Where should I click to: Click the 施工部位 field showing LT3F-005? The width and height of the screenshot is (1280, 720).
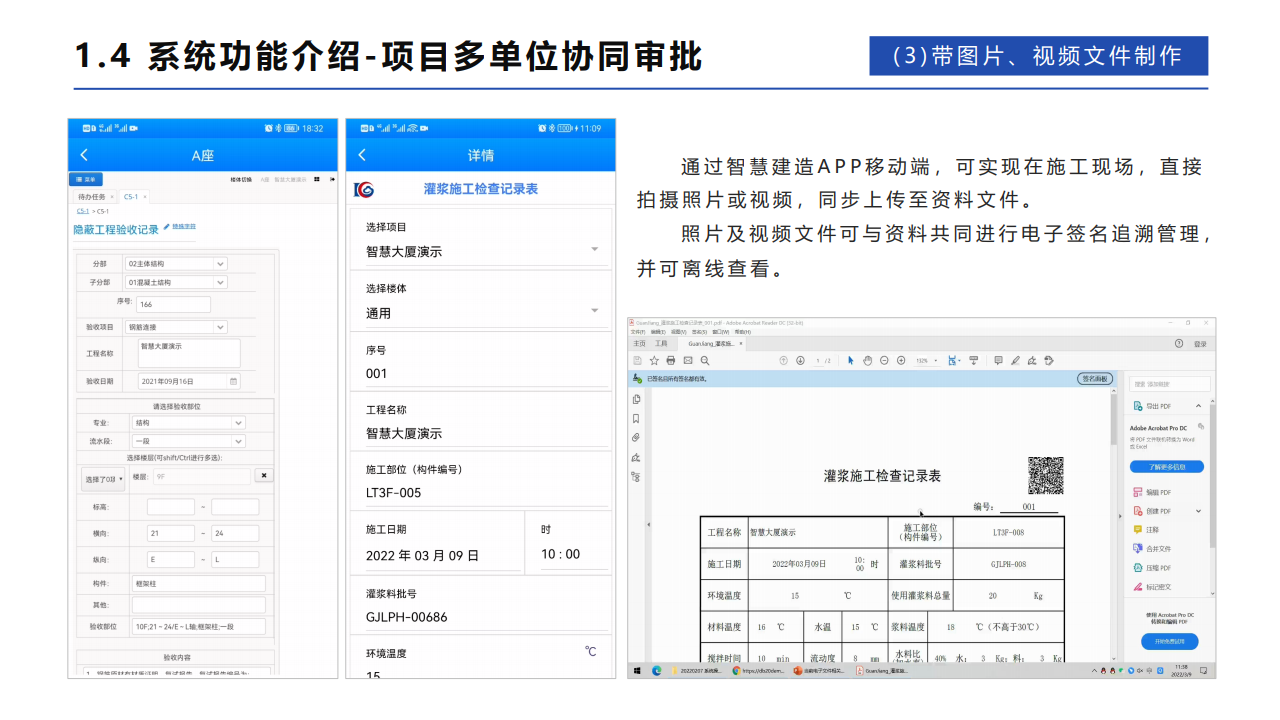(x=486, y=493)
